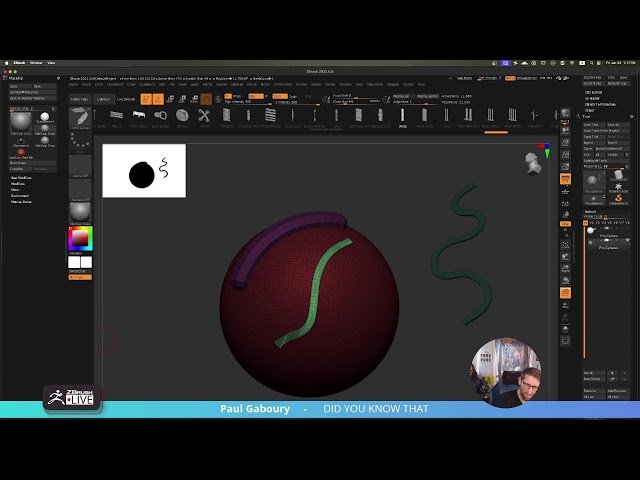Screen dimensions: 640x480
Task: Open the current brush thumbnail on left shelf
Action: tap(80, 122)
